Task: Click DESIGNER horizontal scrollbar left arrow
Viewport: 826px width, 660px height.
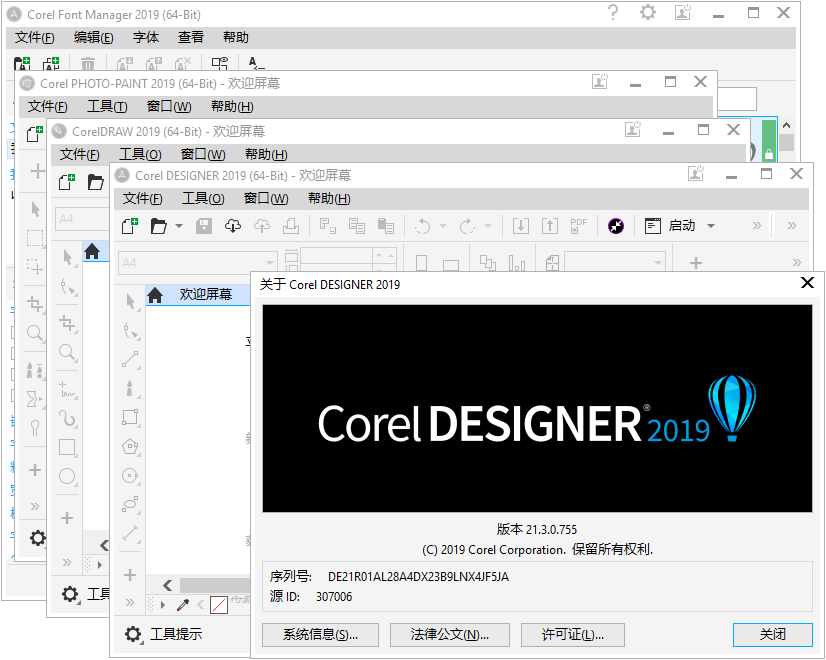Action: pyautogui.click(x=168, y=585)
